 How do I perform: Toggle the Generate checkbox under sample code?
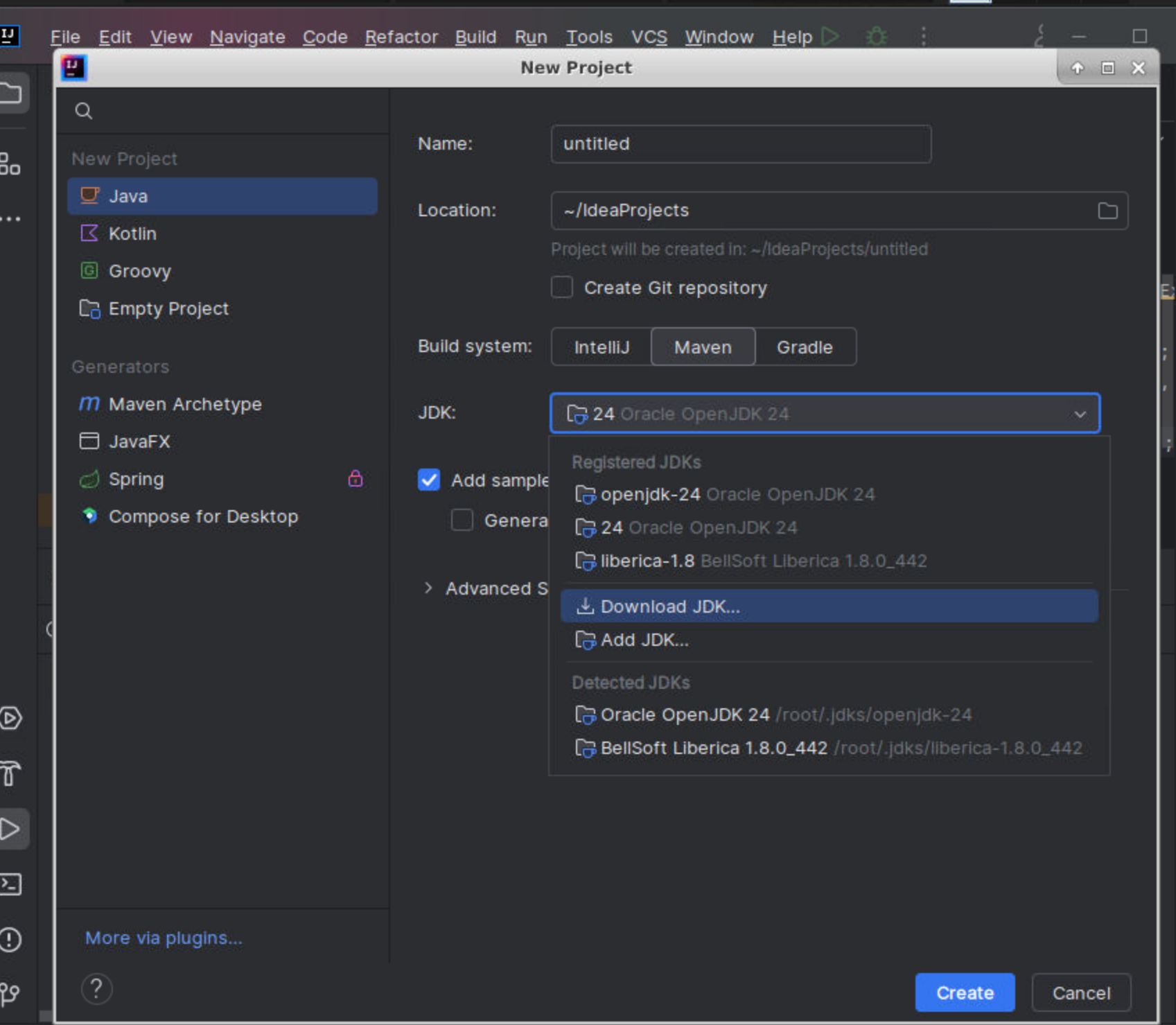(x=462, y=520)
